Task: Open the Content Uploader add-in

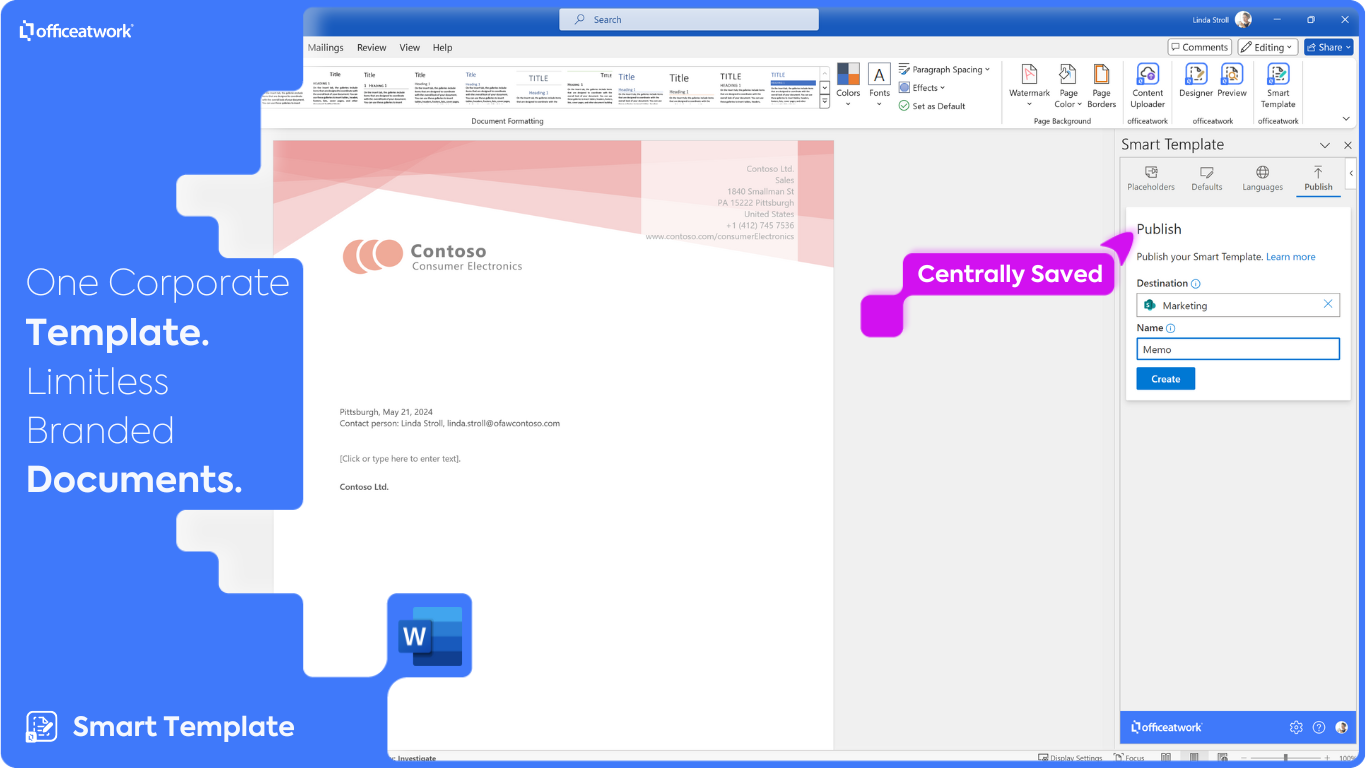Action: click(1148, 86)
